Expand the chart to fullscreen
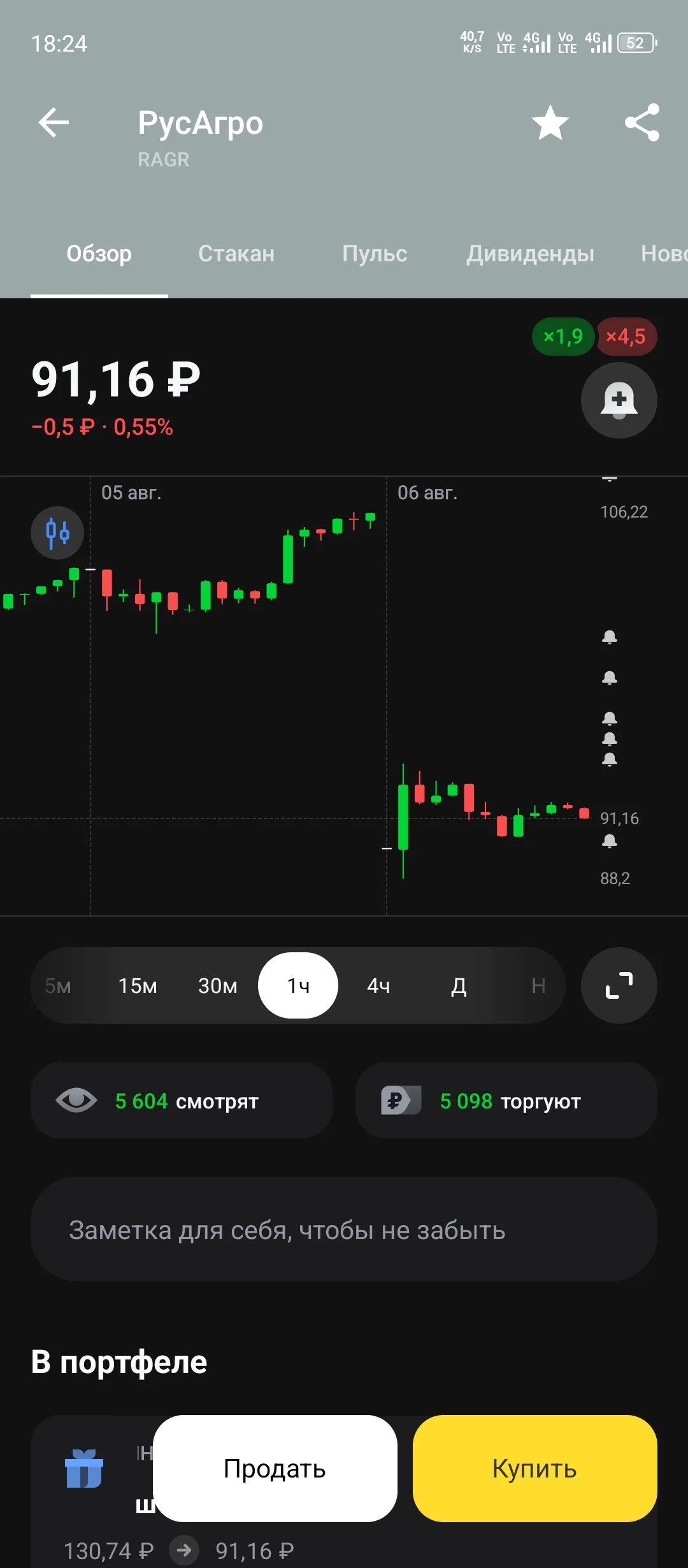This screenshot has width=688, height=1568. click(x=619, y=985)
